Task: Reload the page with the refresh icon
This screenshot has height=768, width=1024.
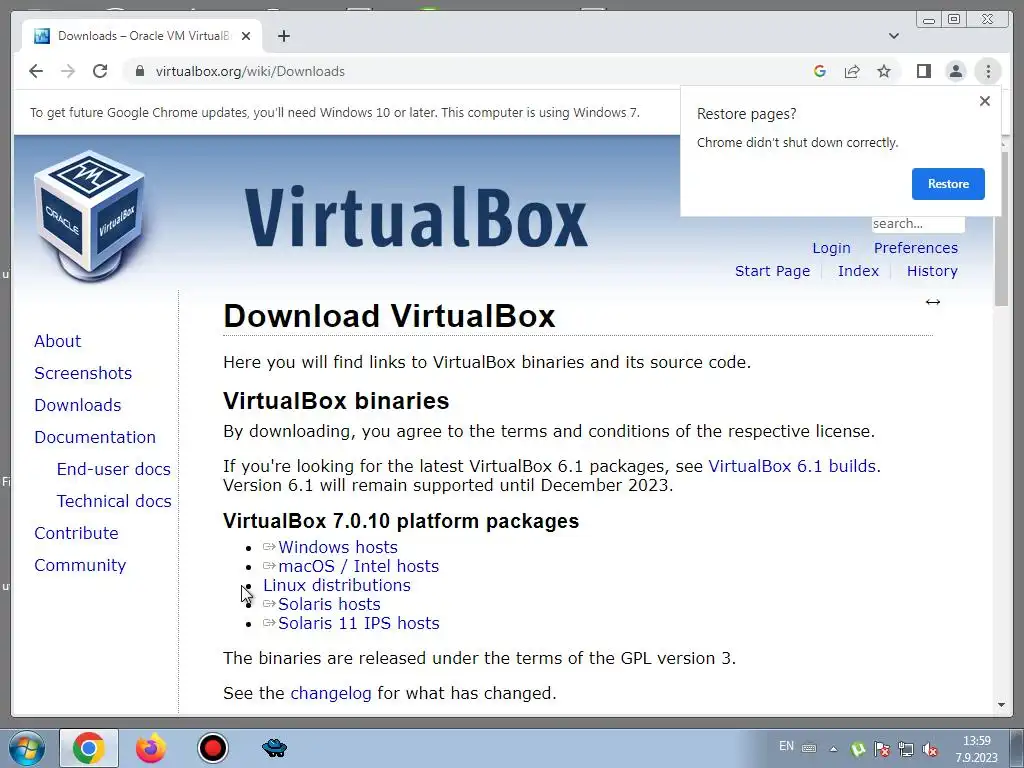Action: click(x=100, y=71)
